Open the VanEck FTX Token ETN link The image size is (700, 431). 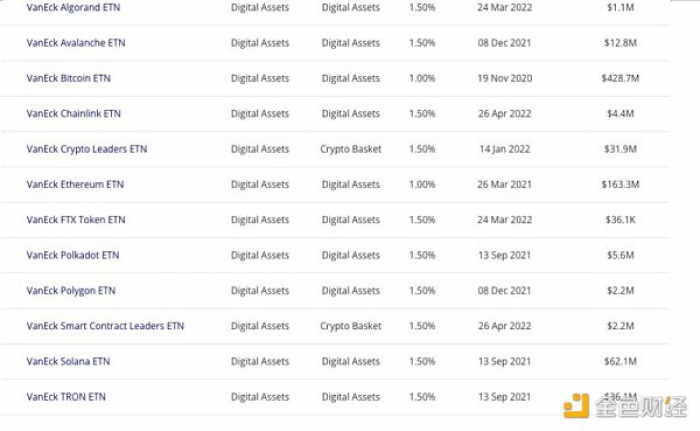76,219
